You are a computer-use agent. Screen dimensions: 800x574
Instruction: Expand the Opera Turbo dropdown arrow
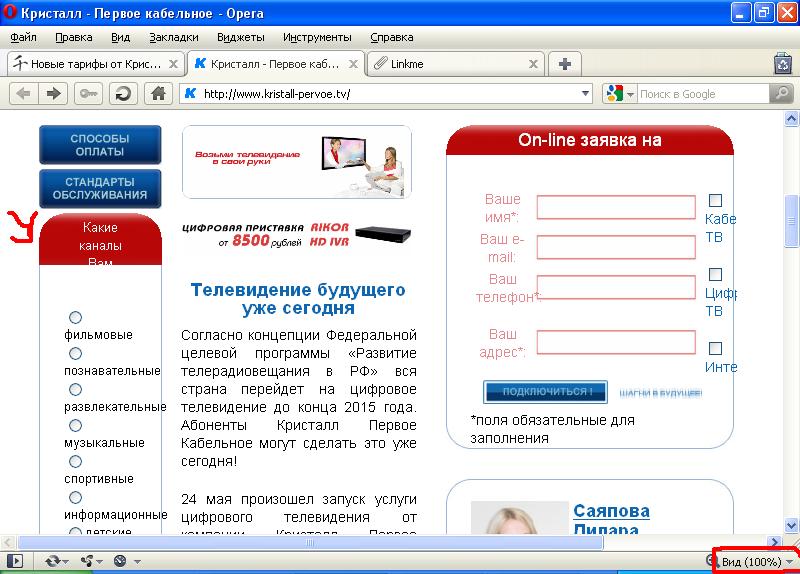coord(137,562)
